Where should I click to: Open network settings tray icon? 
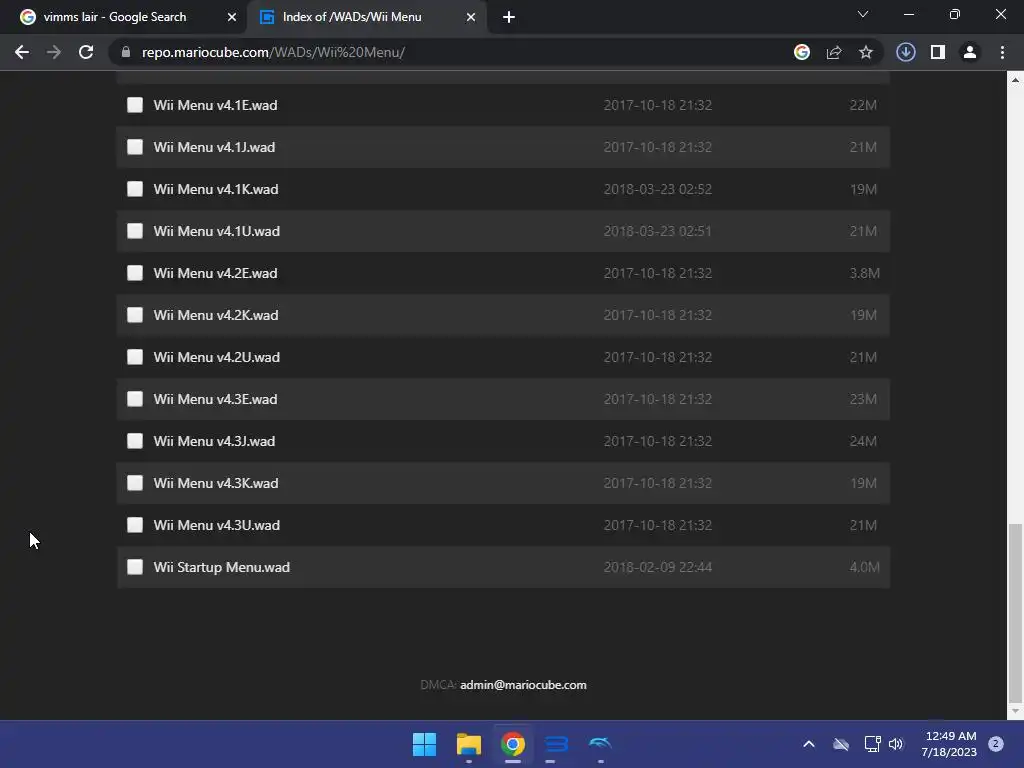872,744
